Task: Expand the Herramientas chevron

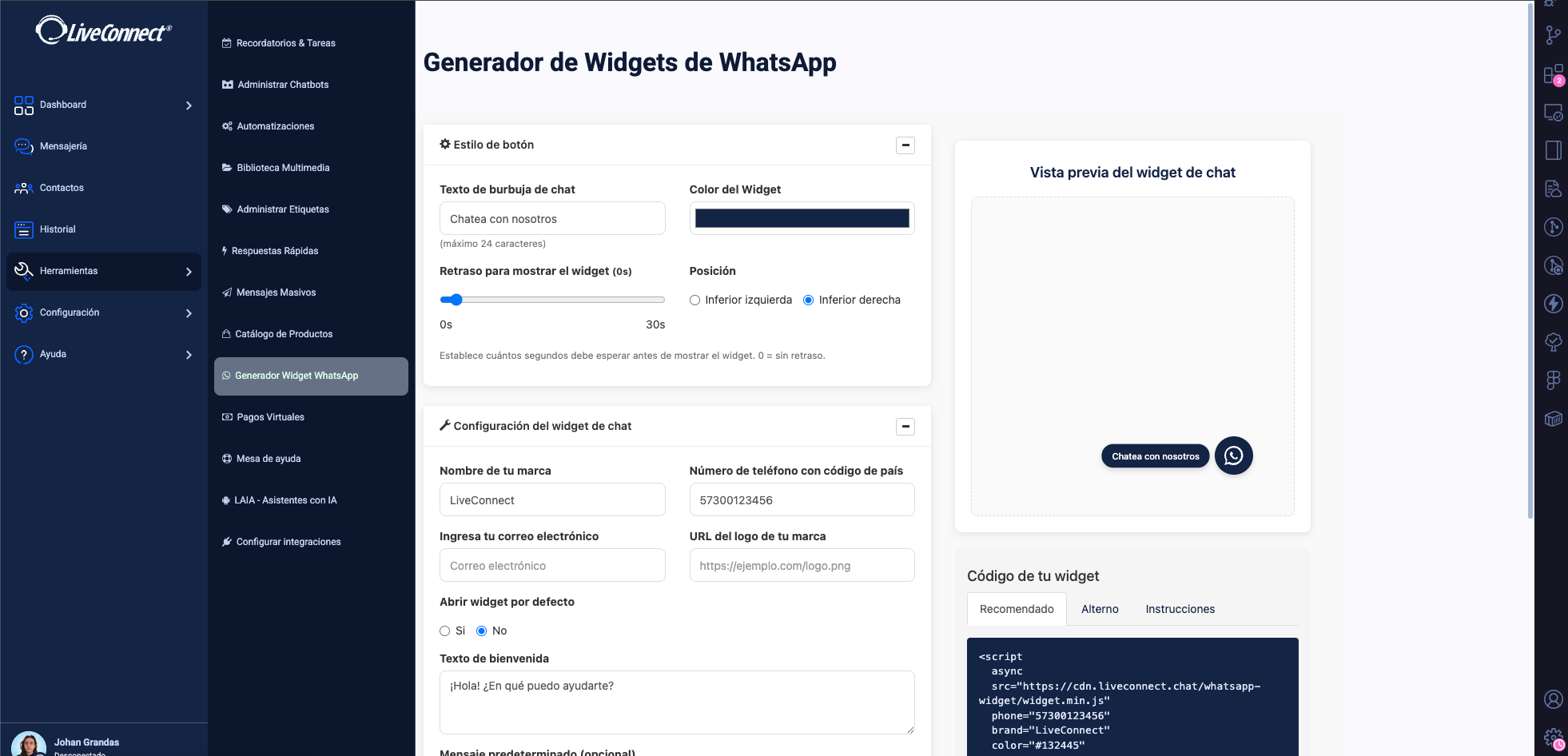Action: coord(189,272)
